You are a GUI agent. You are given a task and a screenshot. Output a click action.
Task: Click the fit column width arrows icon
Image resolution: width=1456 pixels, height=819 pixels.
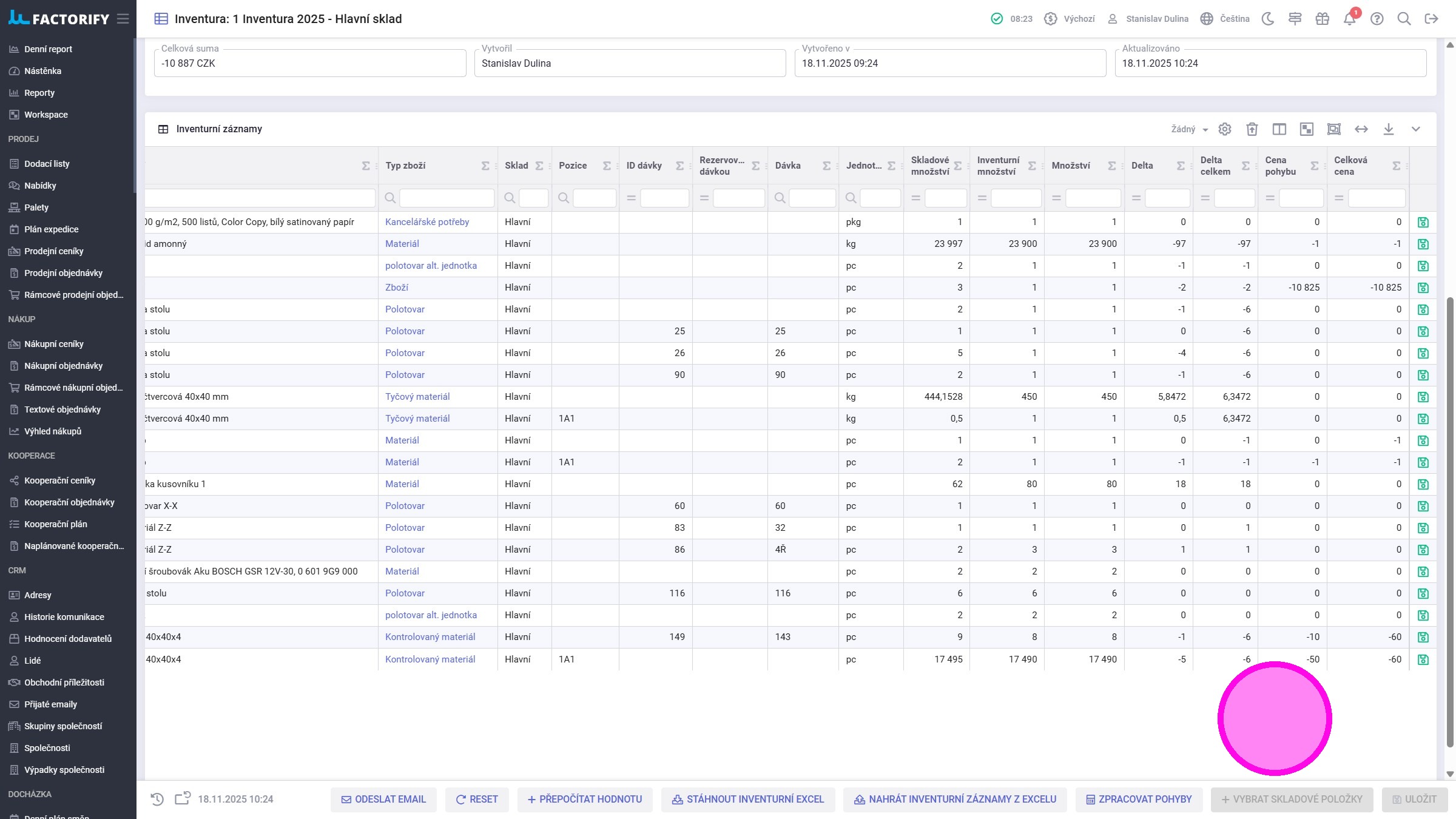tap(1361, 129)
